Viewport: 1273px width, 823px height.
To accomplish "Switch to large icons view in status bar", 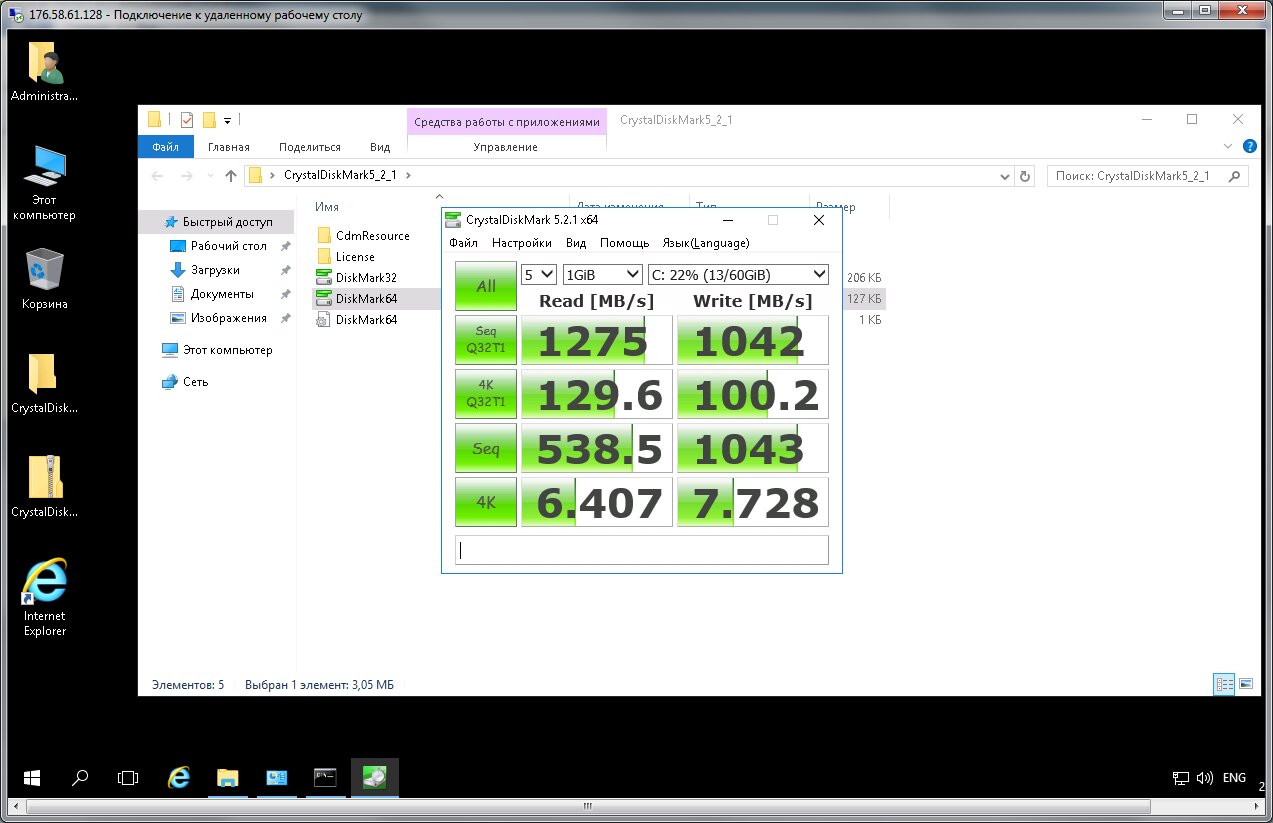I will click(1246, 685).
